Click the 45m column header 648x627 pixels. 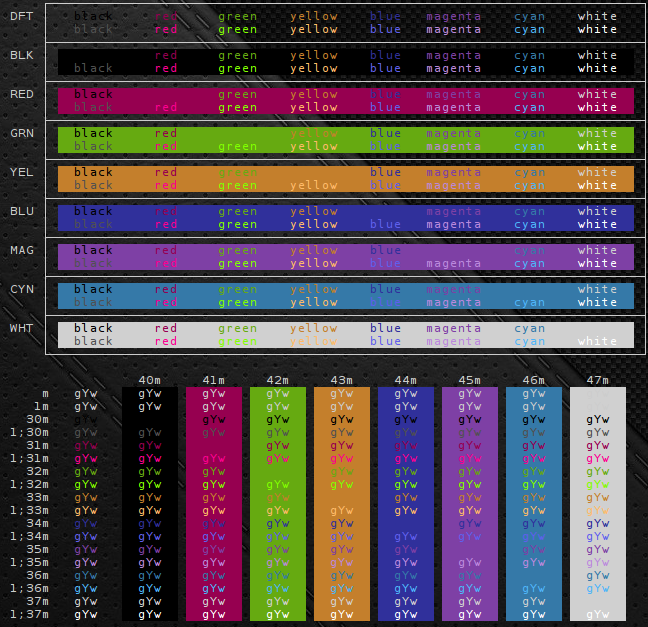(469, 381)
